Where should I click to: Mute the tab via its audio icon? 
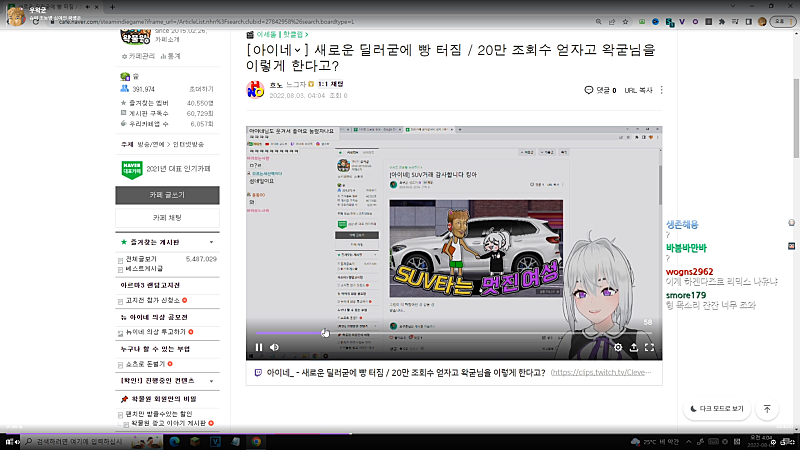tap(88, 7)
